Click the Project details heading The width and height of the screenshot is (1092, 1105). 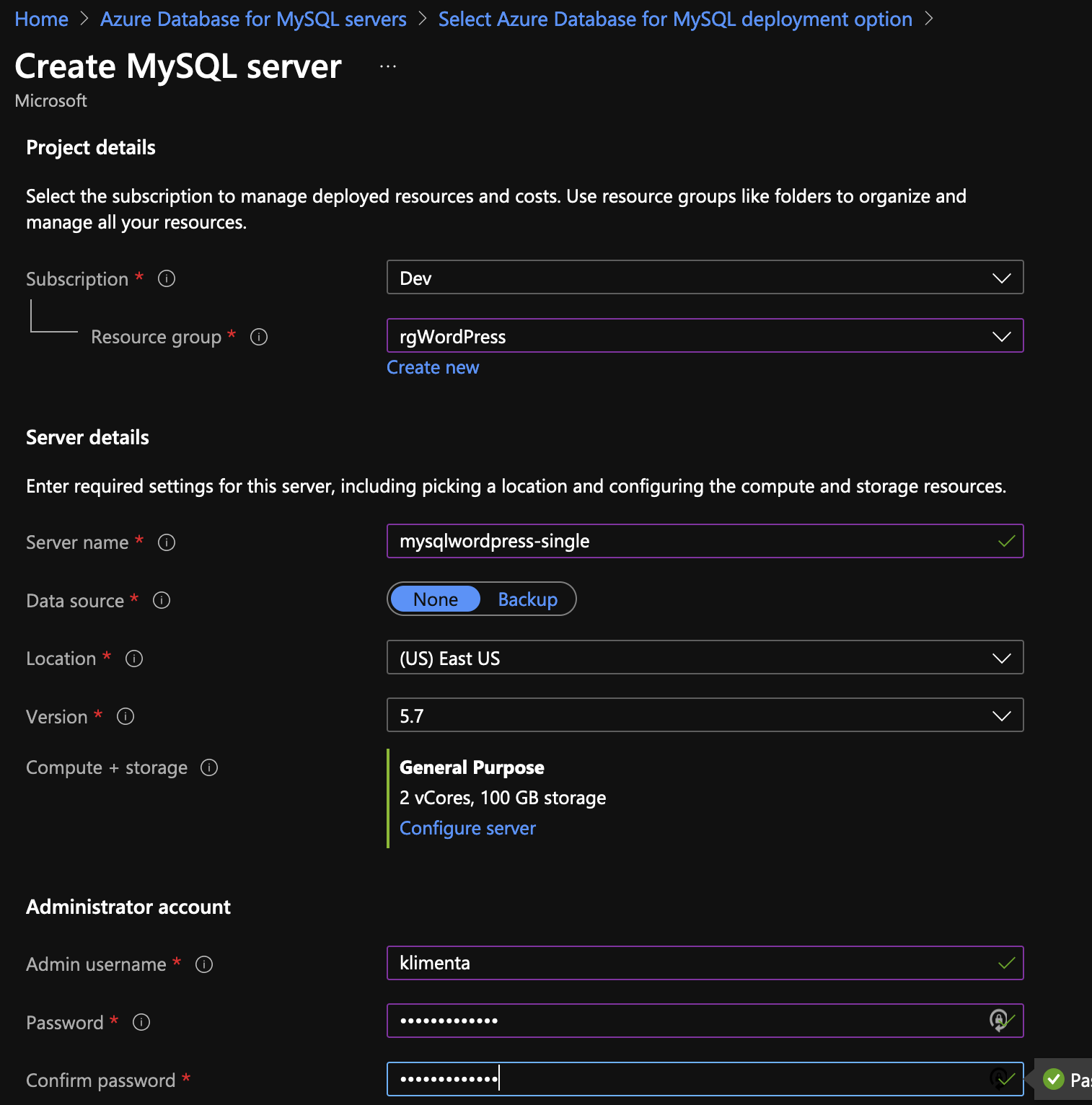[x=91, y=148]
